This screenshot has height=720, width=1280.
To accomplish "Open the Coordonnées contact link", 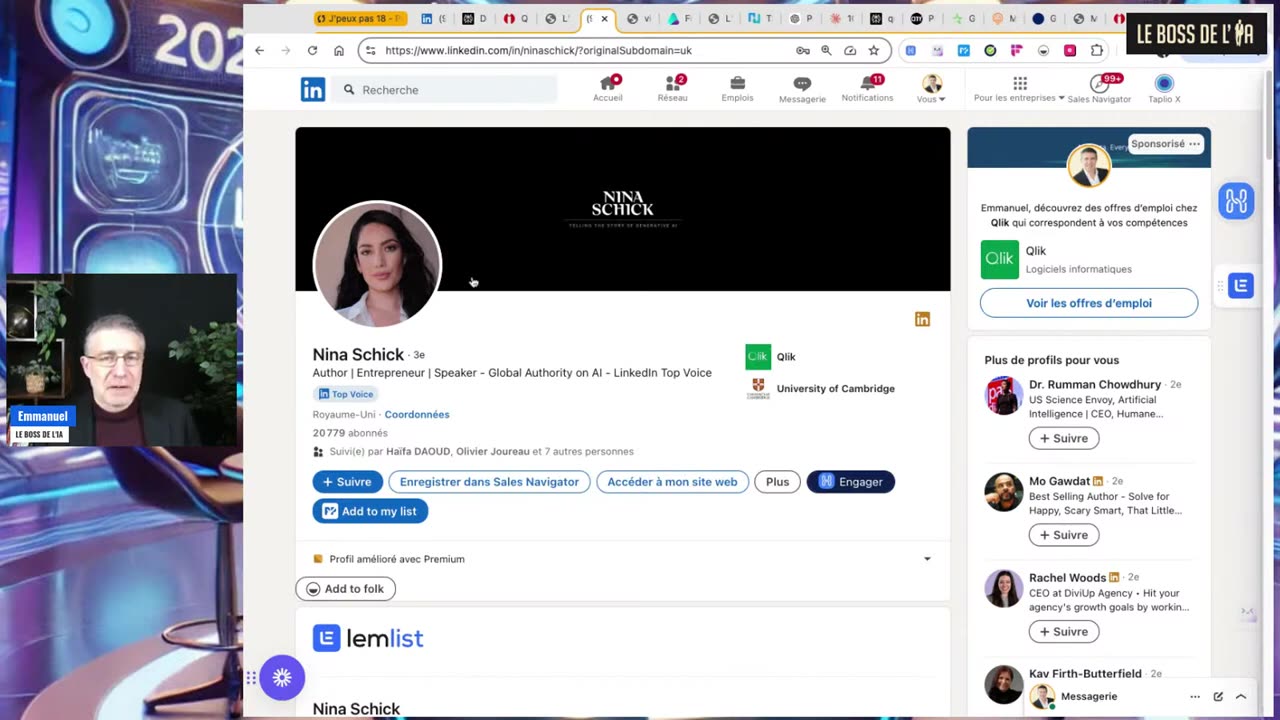I will point(417,414).
